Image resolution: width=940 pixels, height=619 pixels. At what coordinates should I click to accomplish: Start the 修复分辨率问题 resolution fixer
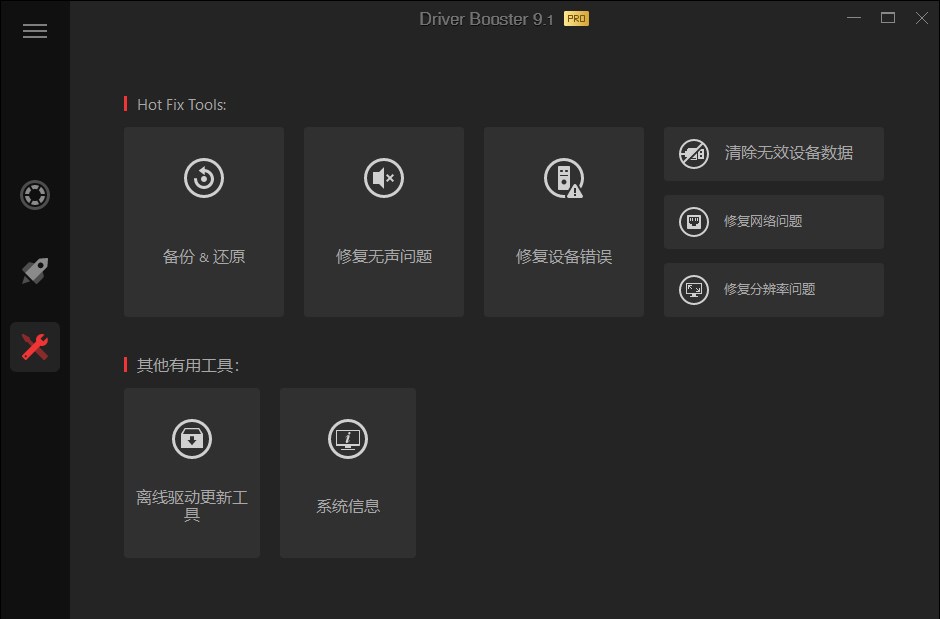point(773,290)
